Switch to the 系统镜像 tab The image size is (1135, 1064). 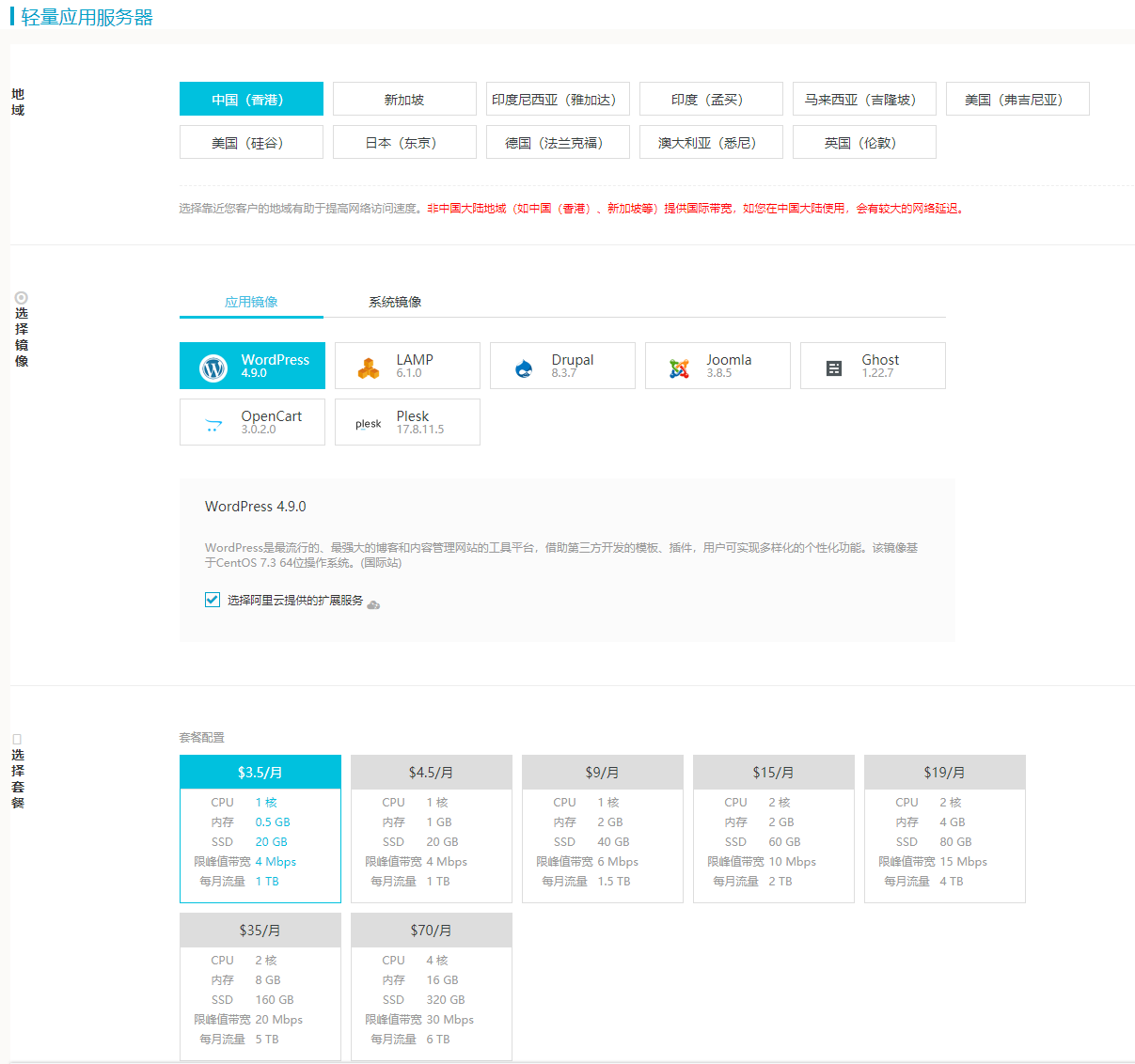395,302
